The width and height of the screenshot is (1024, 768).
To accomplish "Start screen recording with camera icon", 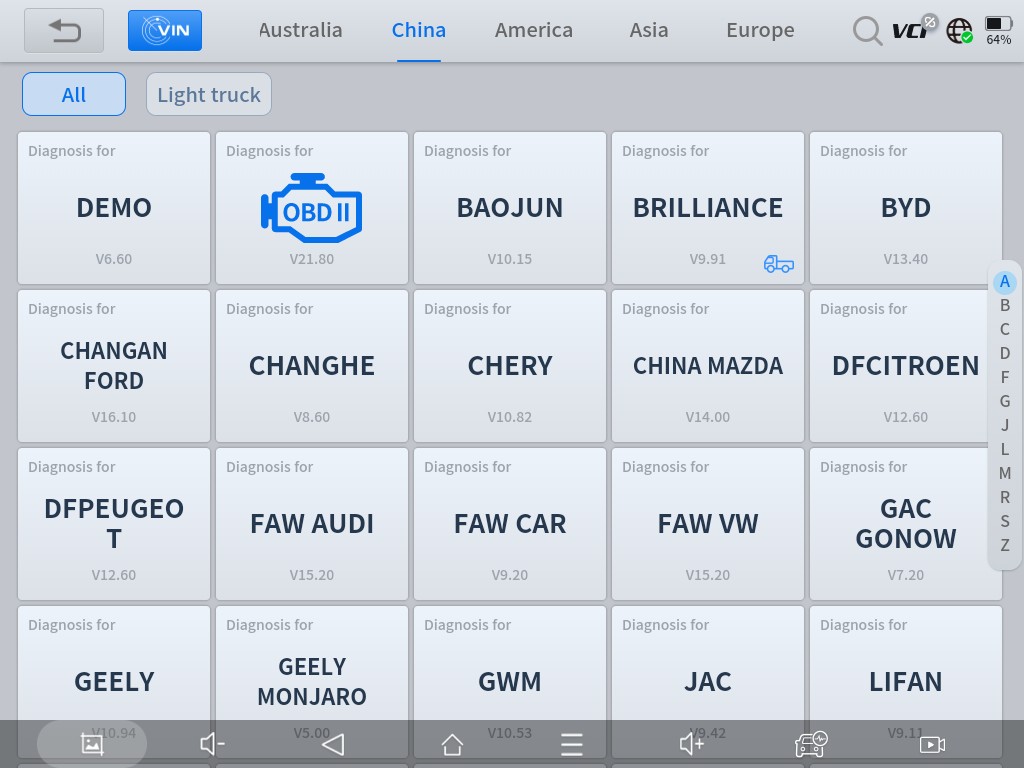I will coord(932,744).
